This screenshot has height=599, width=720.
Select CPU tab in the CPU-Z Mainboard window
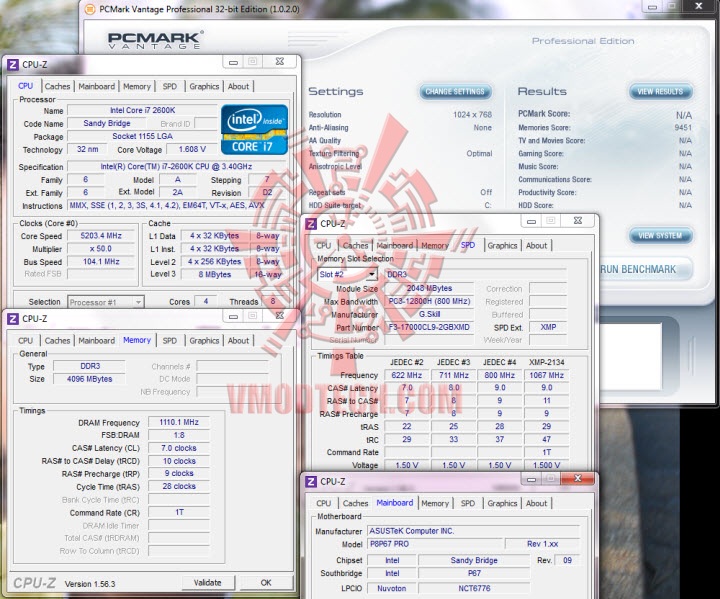point(324,503)
